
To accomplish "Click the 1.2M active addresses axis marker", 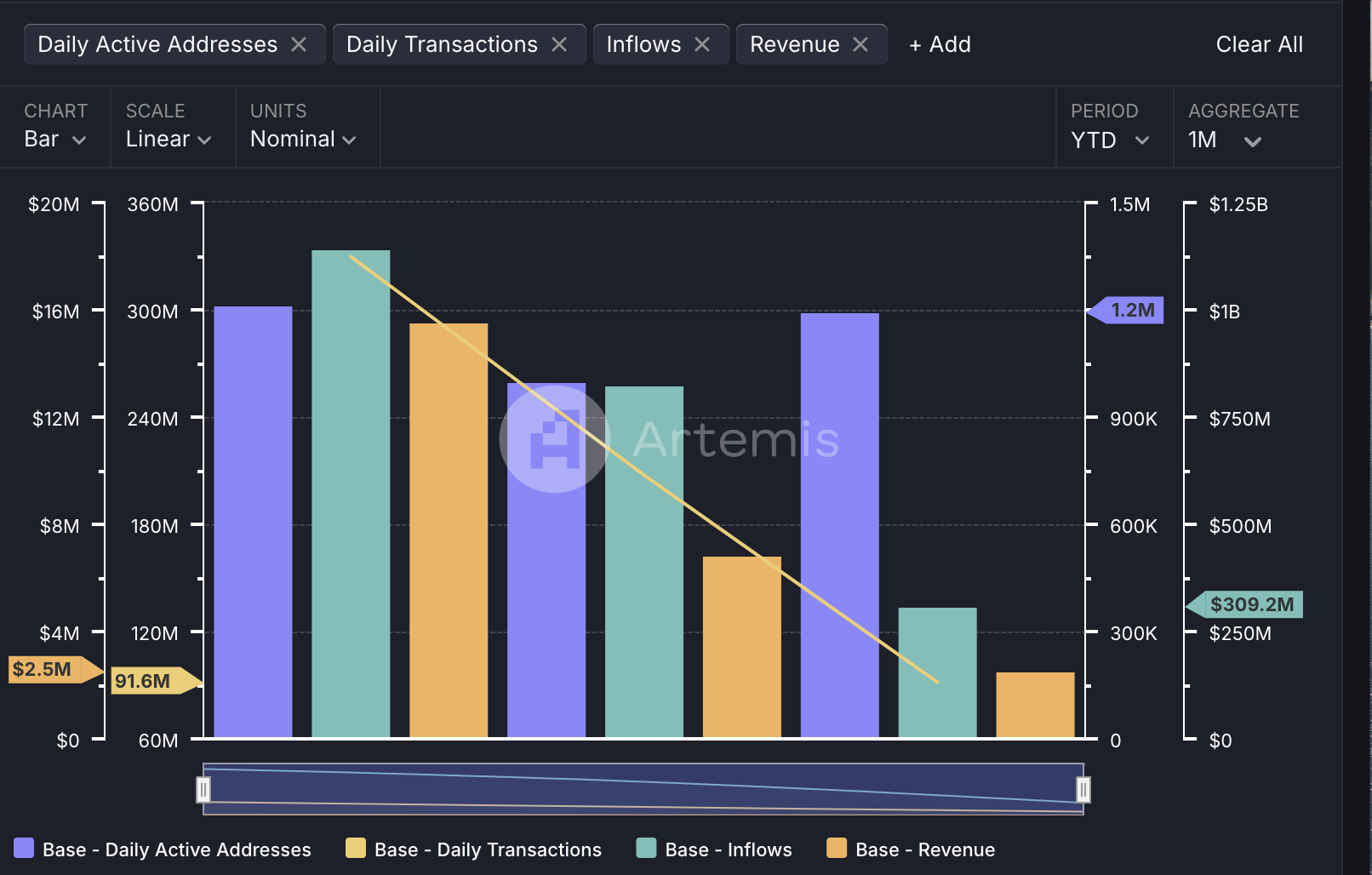I will (x=1131, y=310).
